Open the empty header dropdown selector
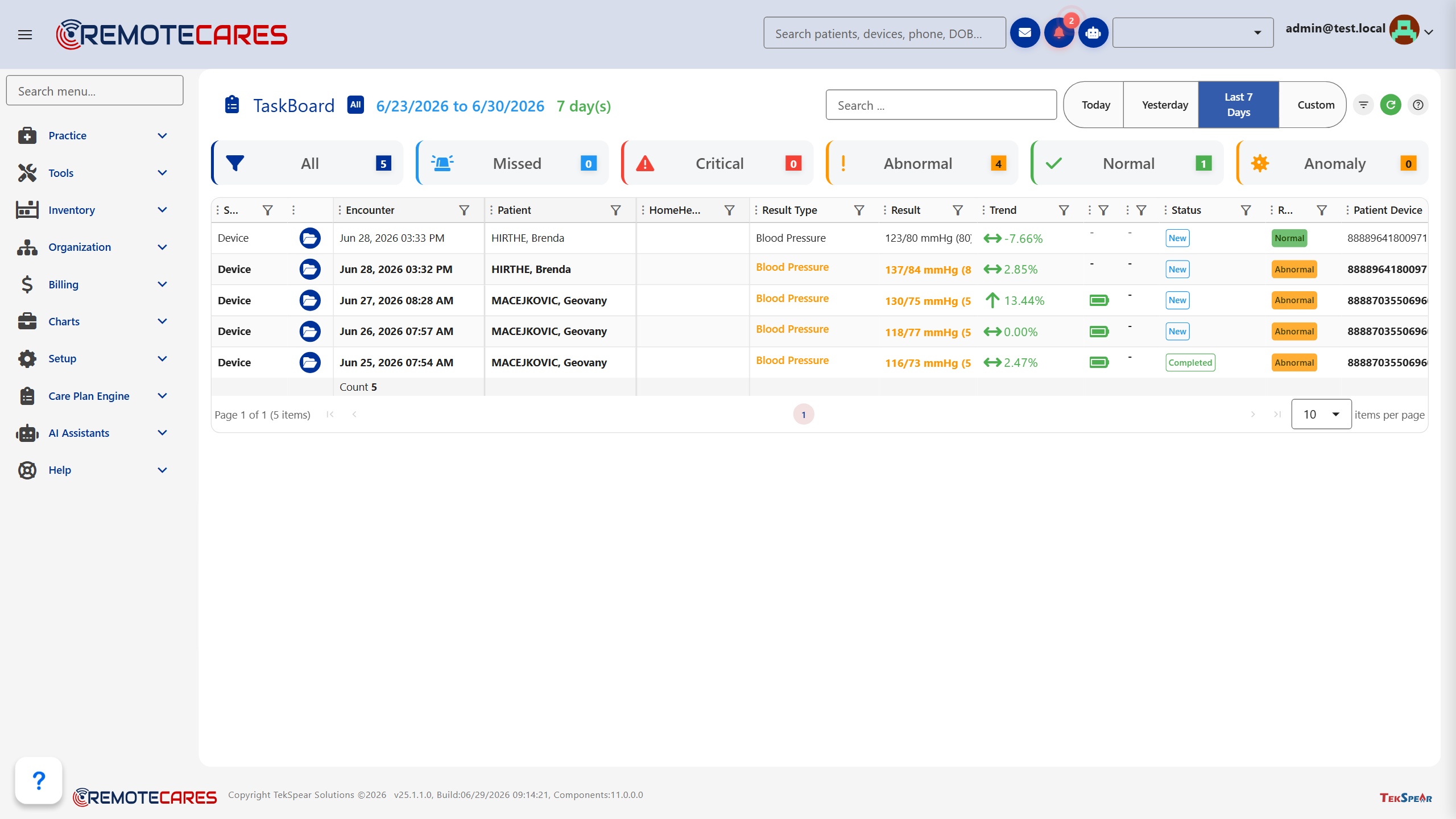The width and height of the screenshot is (1456, 819). 1193,33
